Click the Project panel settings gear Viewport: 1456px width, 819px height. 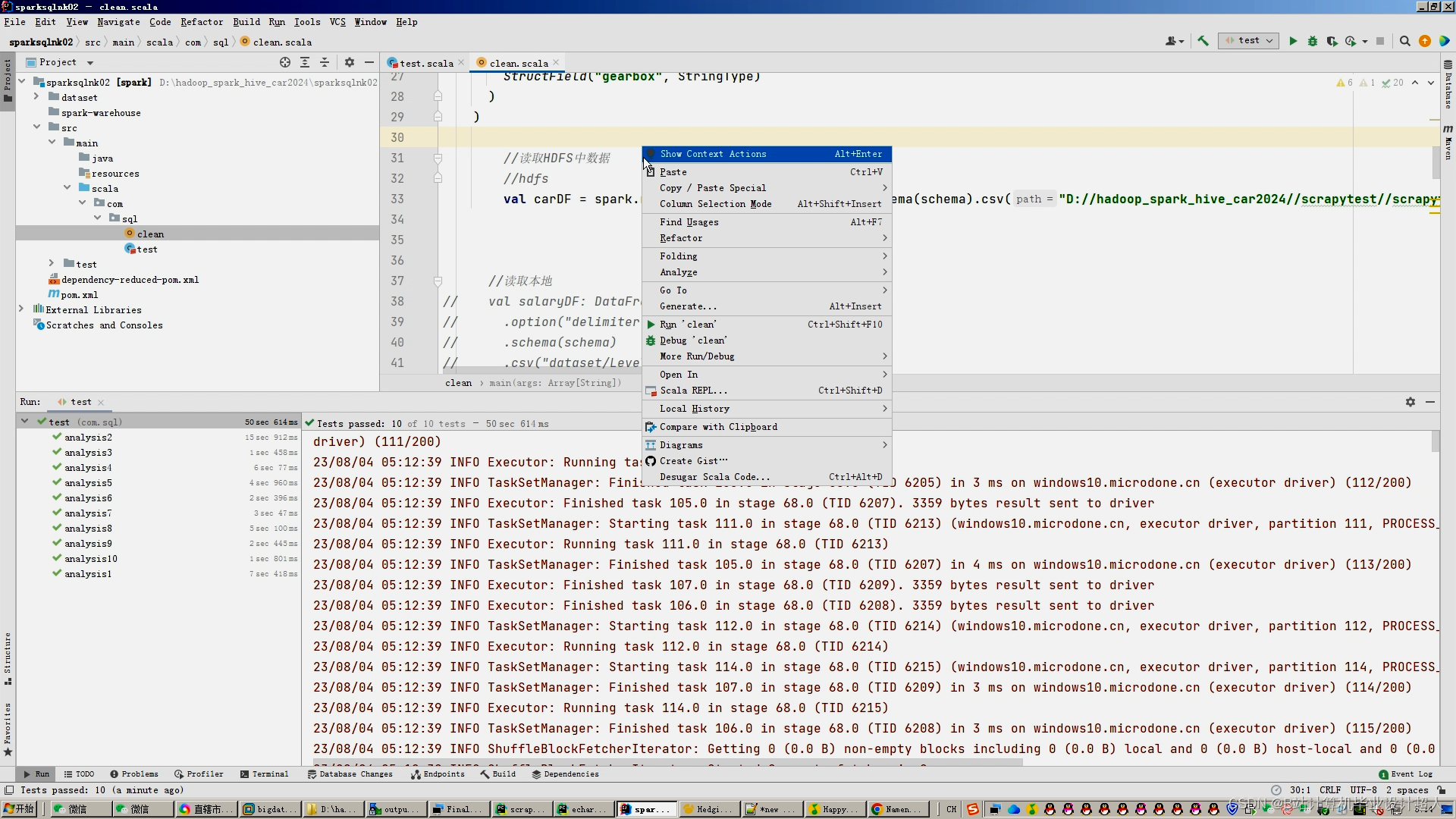(x=349, y=62)
